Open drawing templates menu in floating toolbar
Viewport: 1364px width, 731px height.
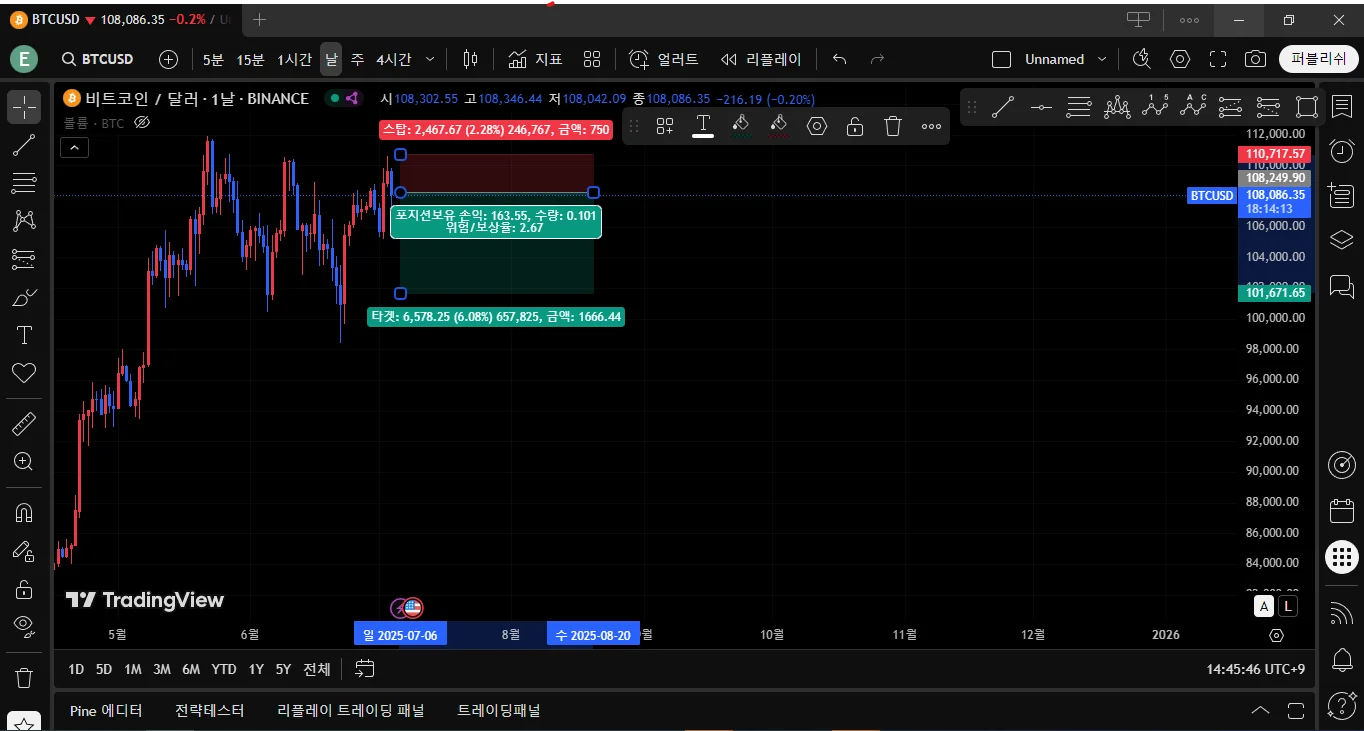665,126
